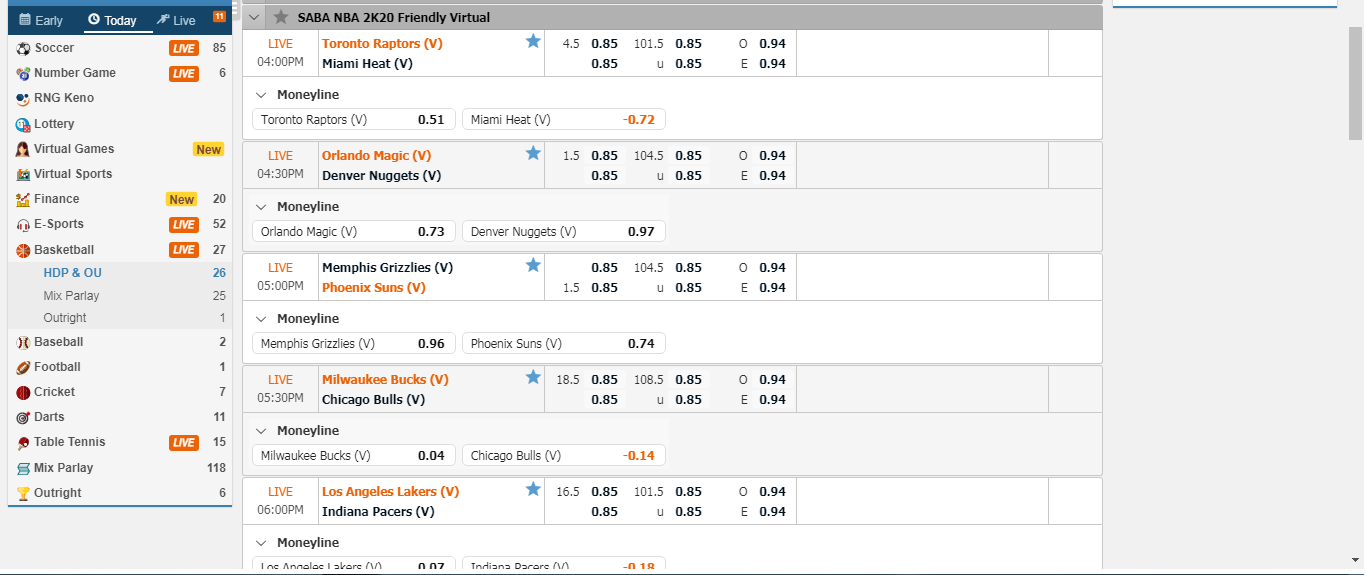1366x575 pixels.
Task: Click Lakers over 101.5 odds 0.85
Action: 688,492
